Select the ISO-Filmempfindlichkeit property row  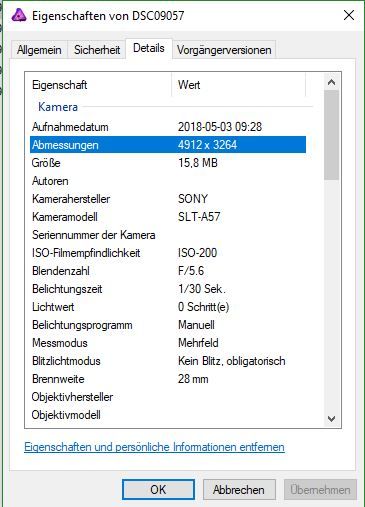coord(168,253)
